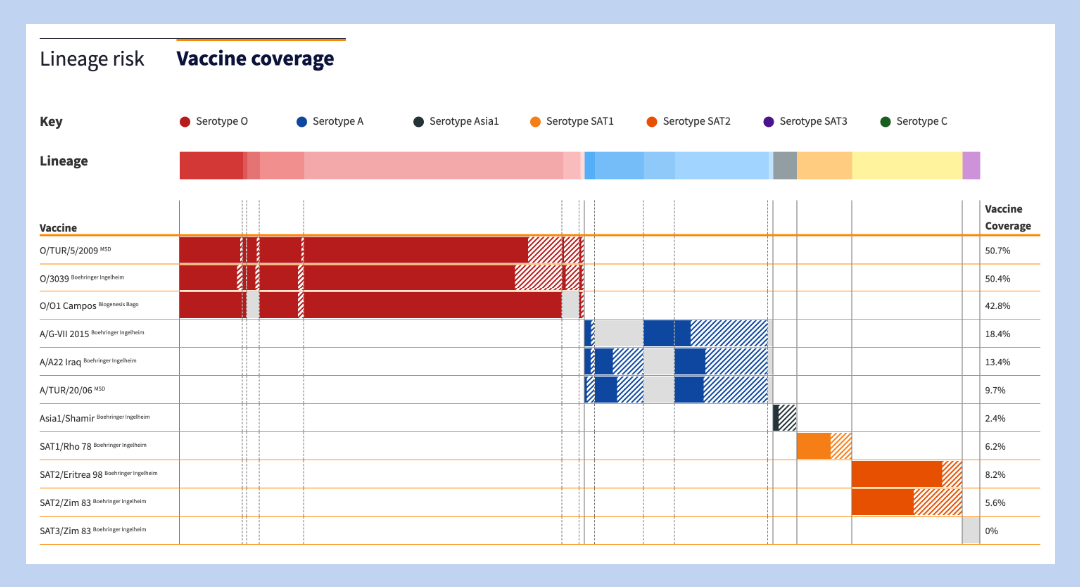Click the green Serotype C legend dot
1080x587 pixels.
[x=886, y=122]
